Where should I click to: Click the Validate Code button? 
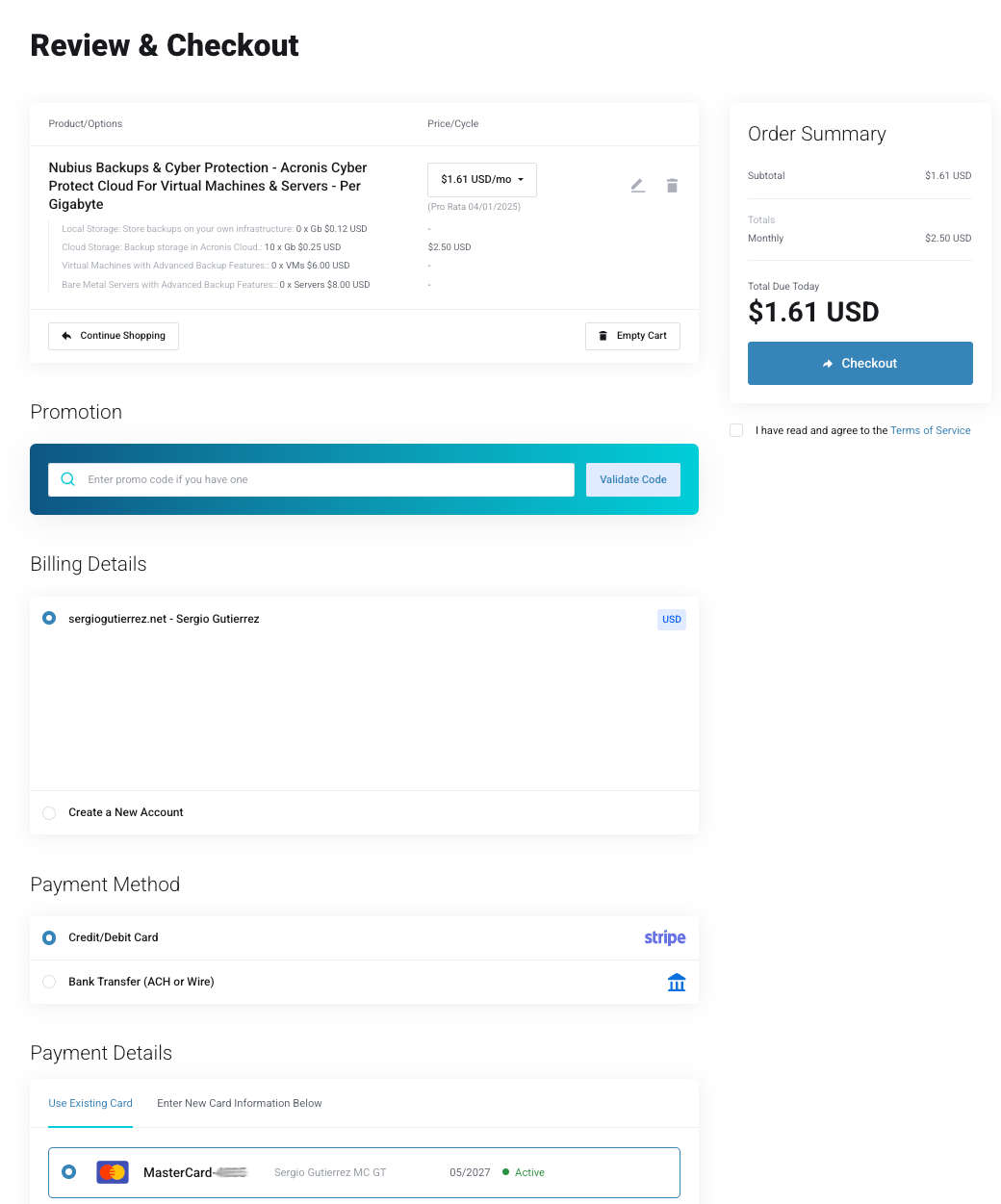click(x=633, y=479)
